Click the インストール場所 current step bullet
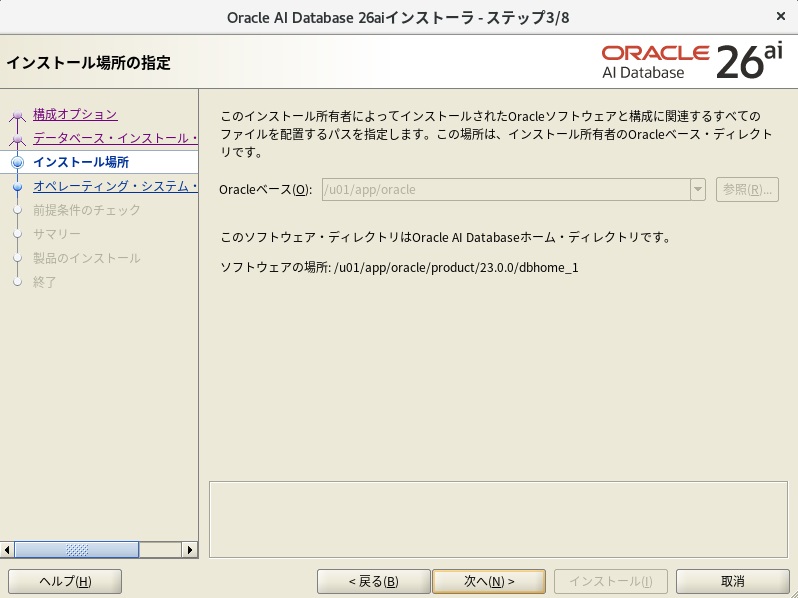 (17, 162)
